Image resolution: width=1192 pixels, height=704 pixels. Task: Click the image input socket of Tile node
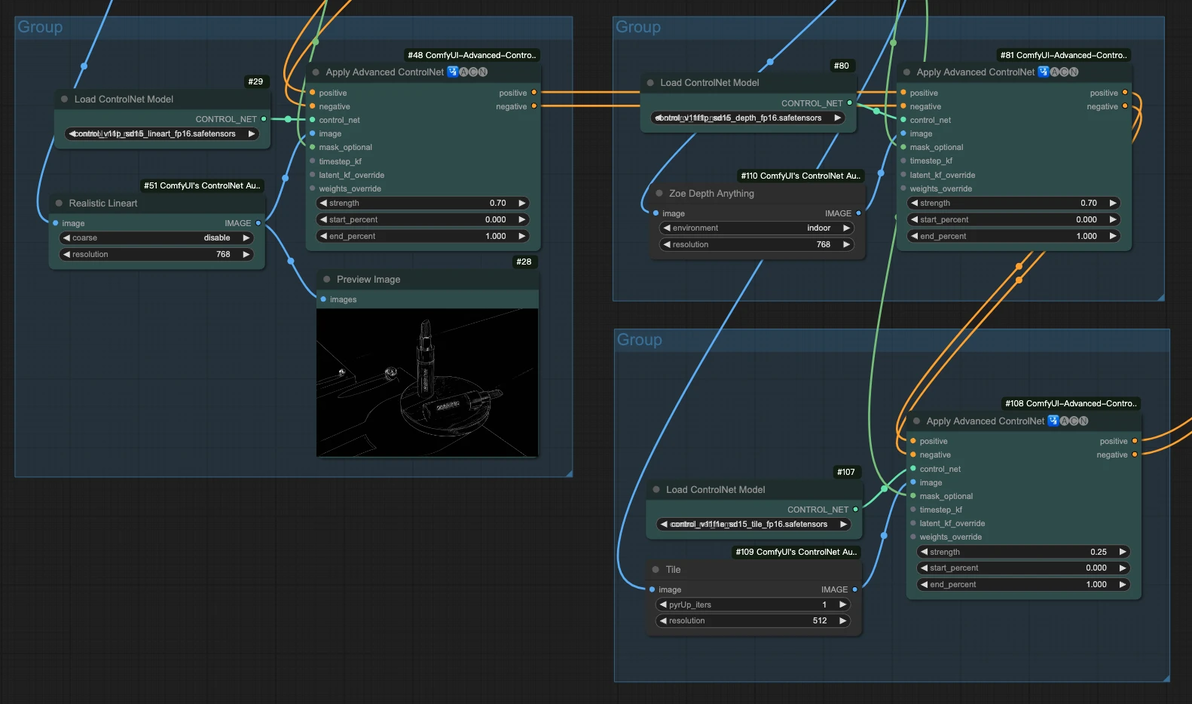[652, 589]
